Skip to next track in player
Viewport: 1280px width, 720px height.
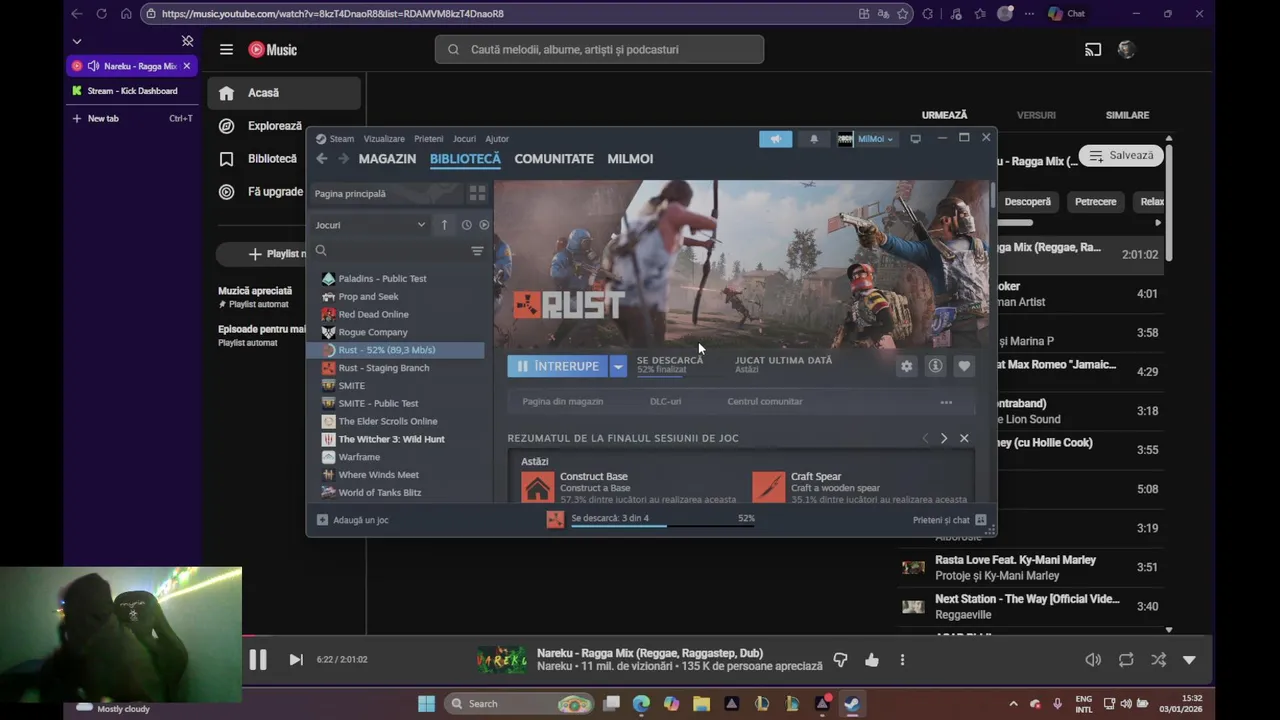[296, 659]
